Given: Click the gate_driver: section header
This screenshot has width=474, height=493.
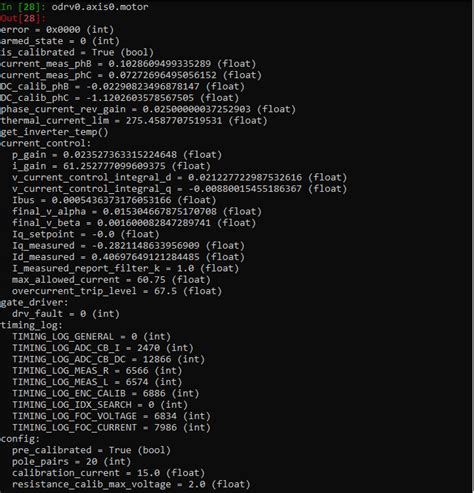Looking at the screenshot, I should point(34,303).
